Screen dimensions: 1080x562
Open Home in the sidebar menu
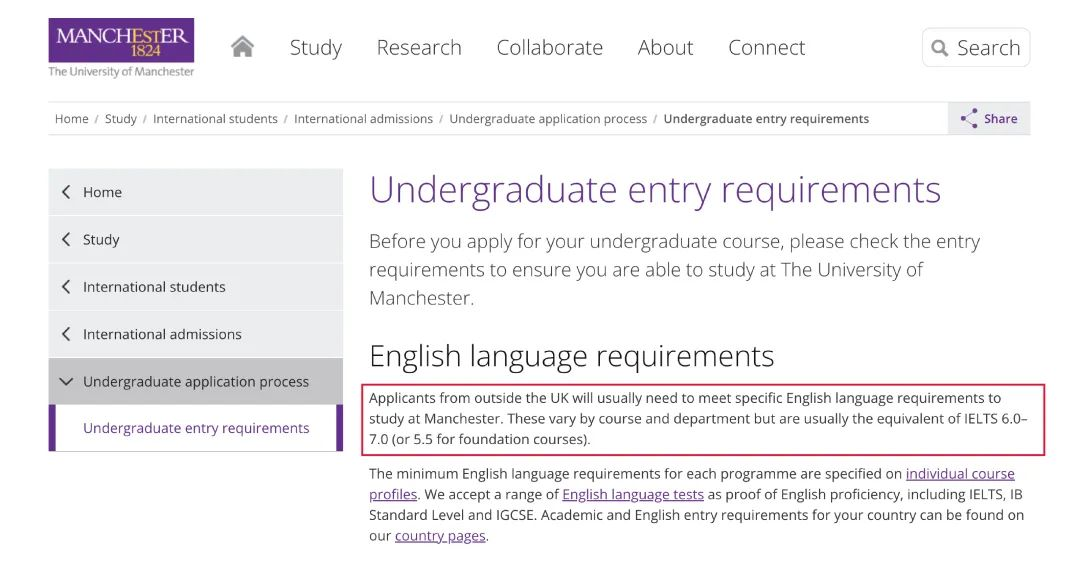(196, 192)
